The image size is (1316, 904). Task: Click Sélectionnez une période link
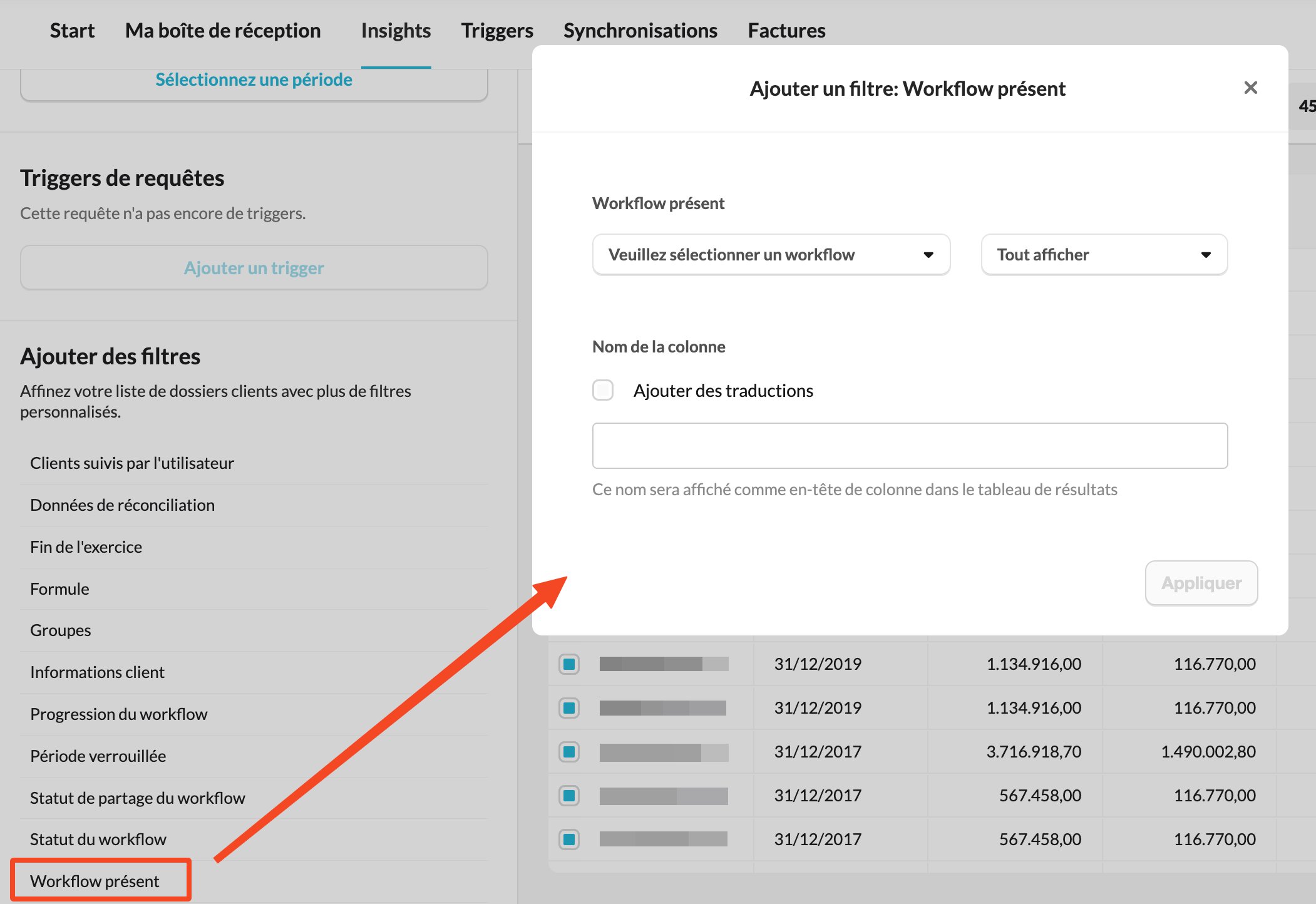254,80
